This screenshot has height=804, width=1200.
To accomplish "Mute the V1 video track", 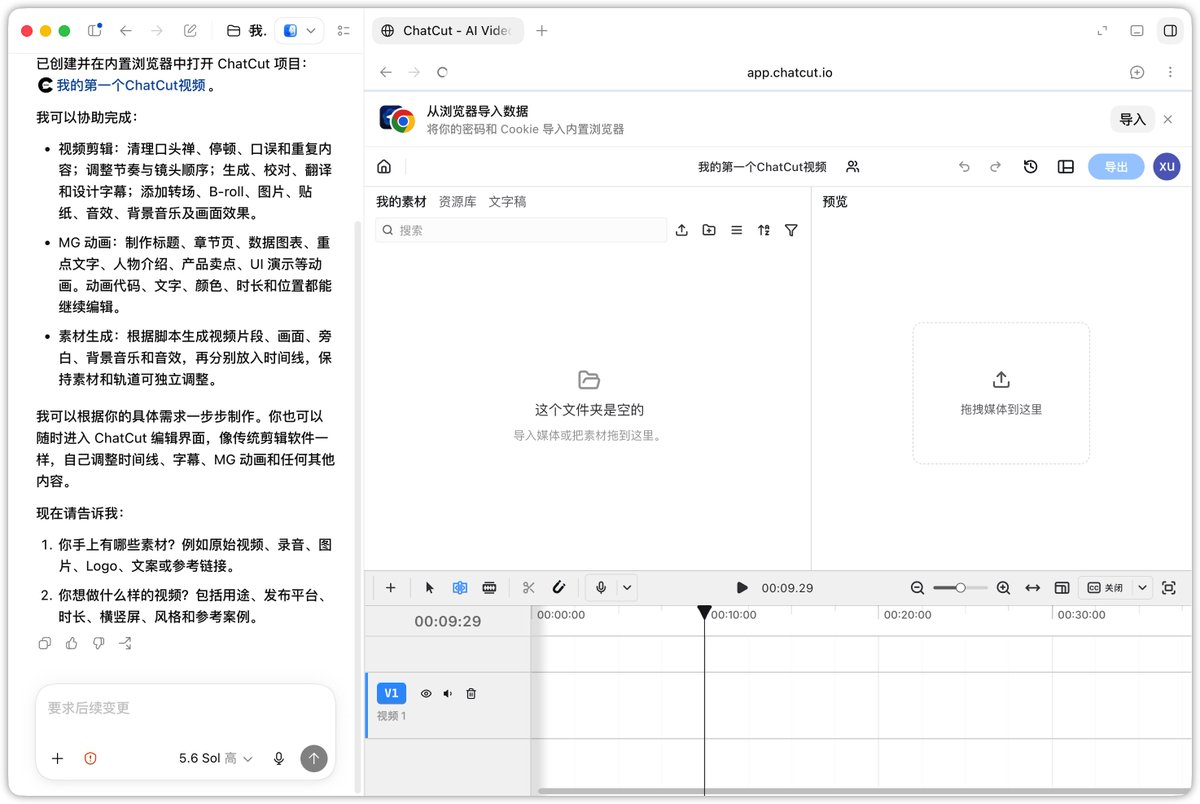I will (x=448, y=693).
